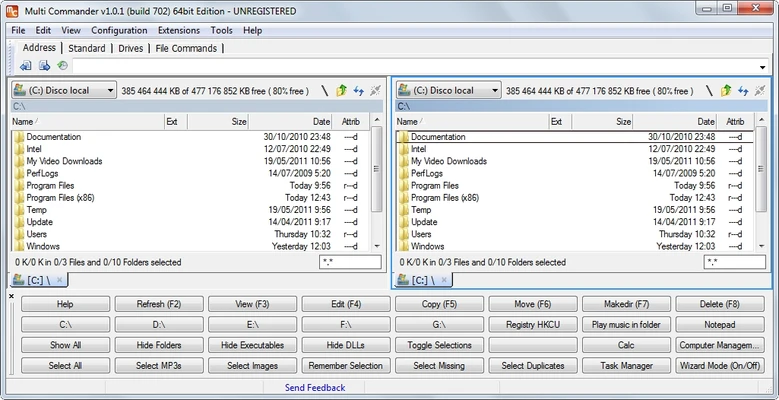The image size is (779, 400).
Task: Switch to the File Commands toolbar tab
Action: (186, 48)
